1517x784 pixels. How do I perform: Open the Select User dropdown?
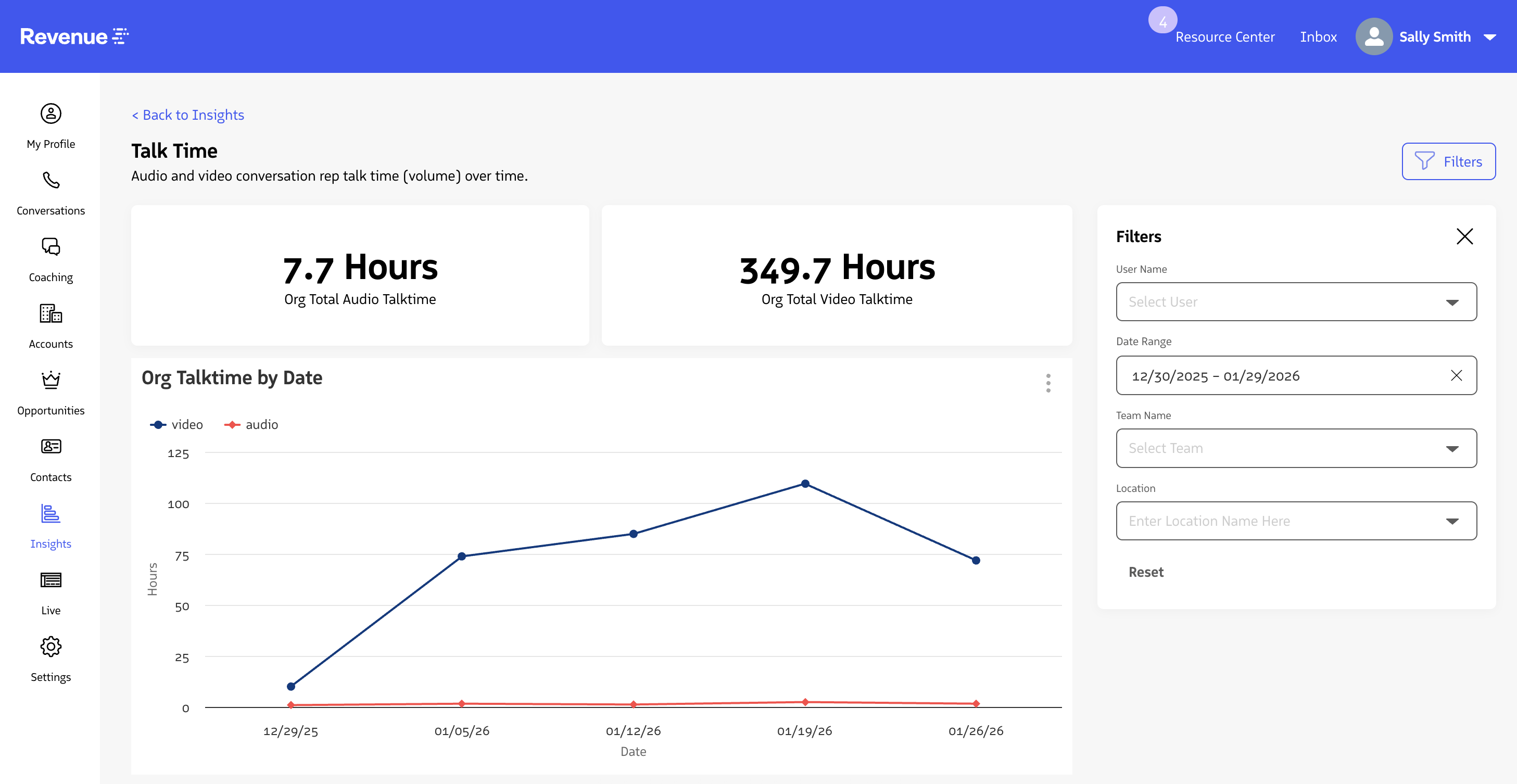(x=1452, y=301)
